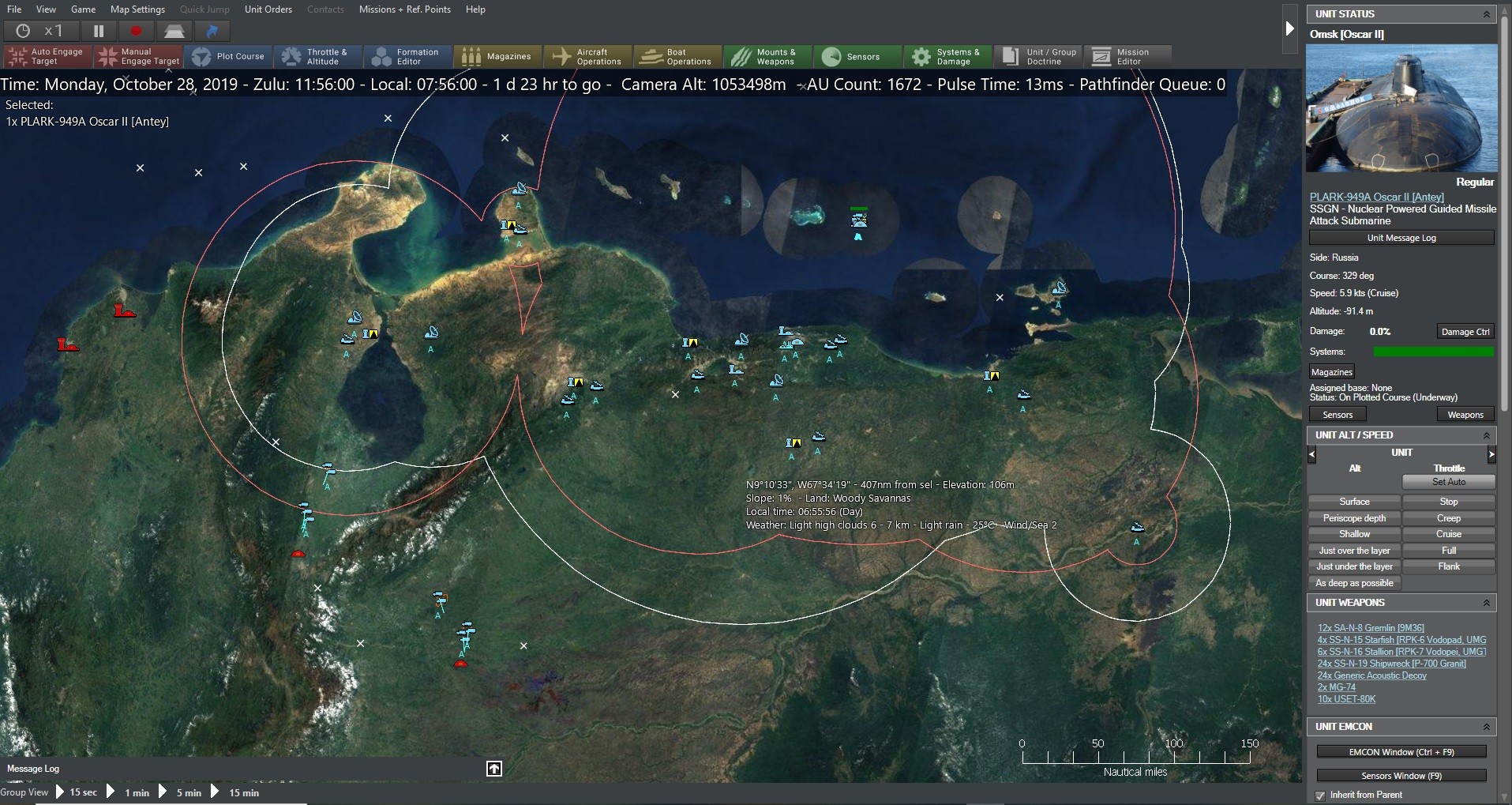Select the Plot Course tool
1512x805 pixels.
(229, 56)
